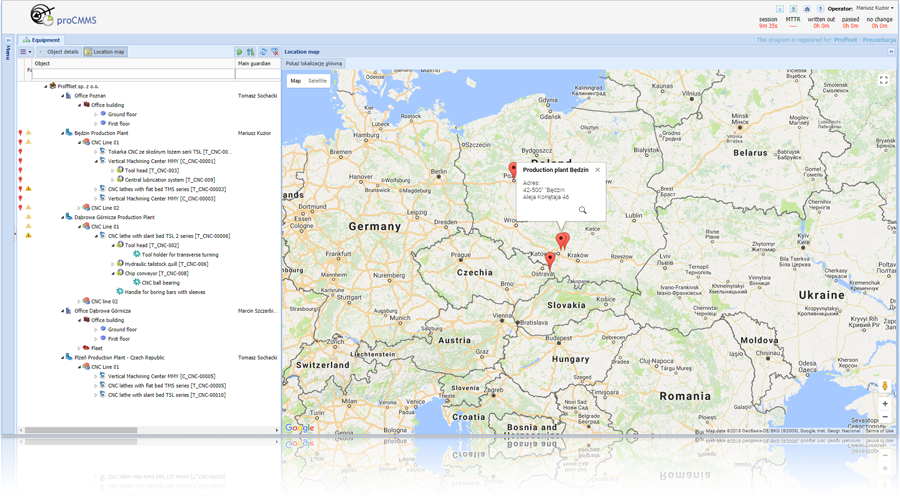Collapse the Proffnet sp. z o.o. node
The image size is (900, 499).
coord(46,86)
